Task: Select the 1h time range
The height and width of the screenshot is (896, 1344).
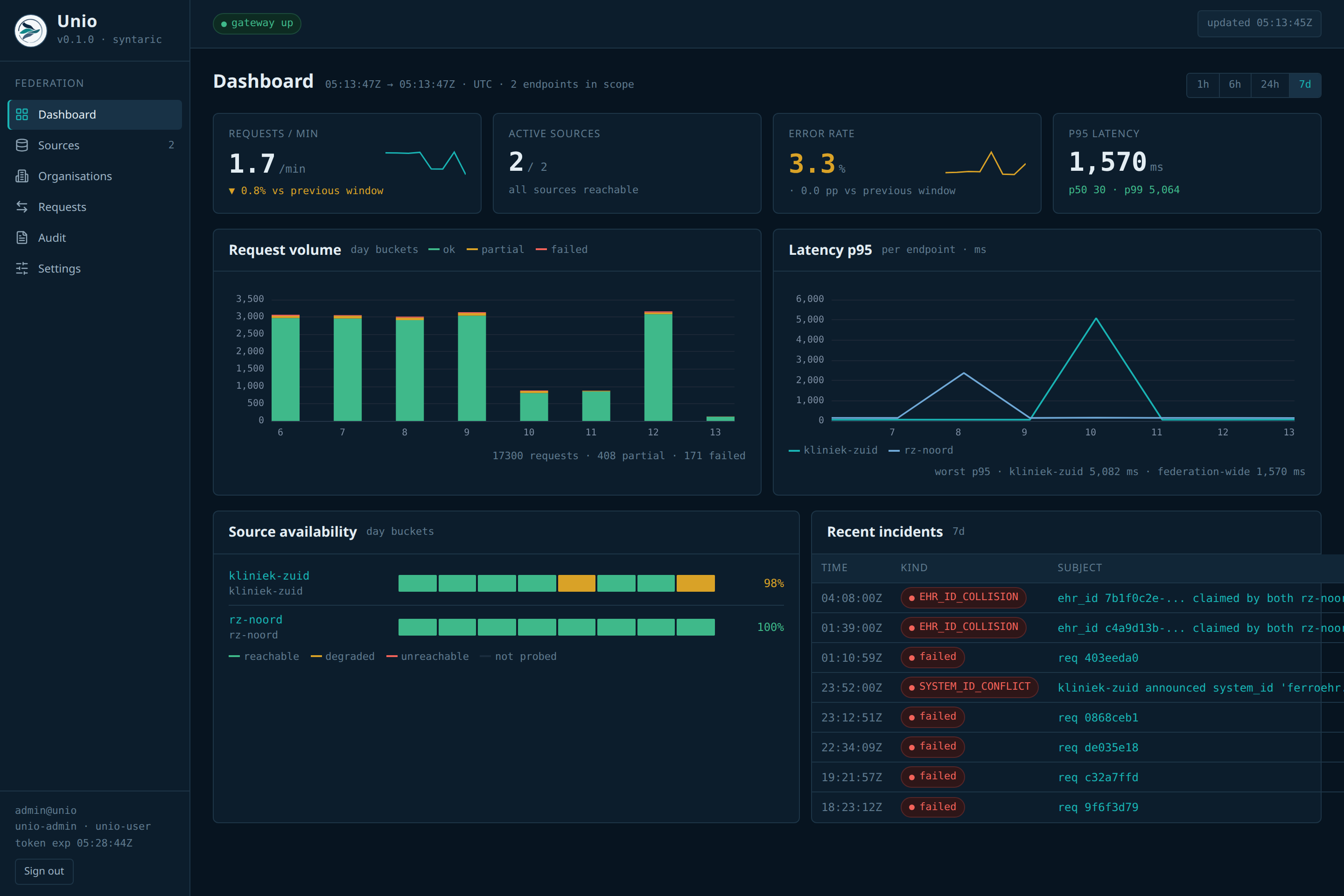Action: coord(1203,84)
